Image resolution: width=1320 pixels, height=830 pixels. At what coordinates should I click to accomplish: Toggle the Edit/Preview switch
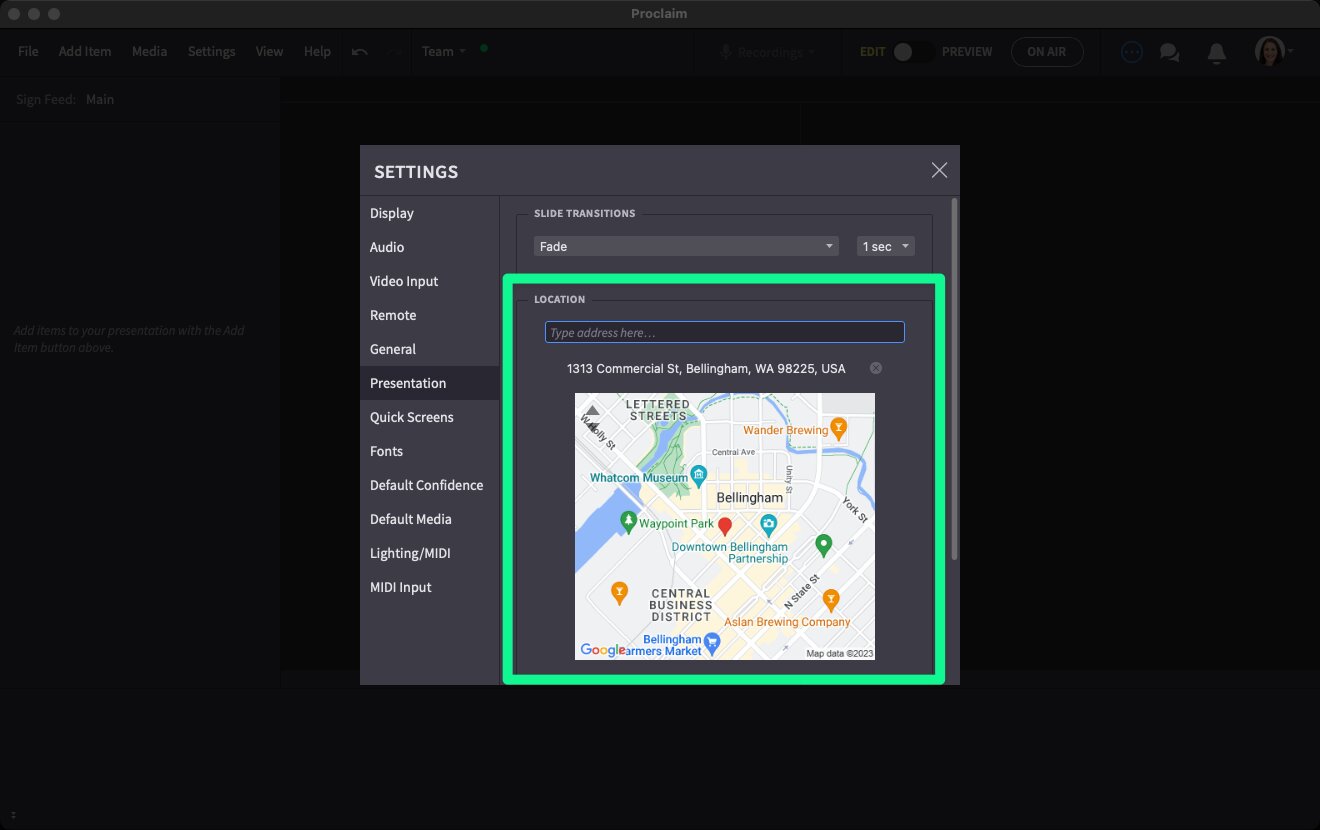tap(913, 52)
